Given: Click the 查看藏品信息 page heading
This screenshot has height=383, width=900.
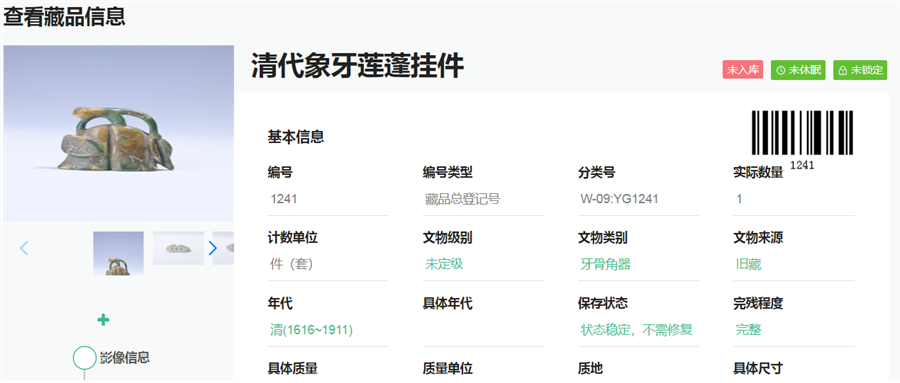Looking at the screenshot, I should point(64,16).
